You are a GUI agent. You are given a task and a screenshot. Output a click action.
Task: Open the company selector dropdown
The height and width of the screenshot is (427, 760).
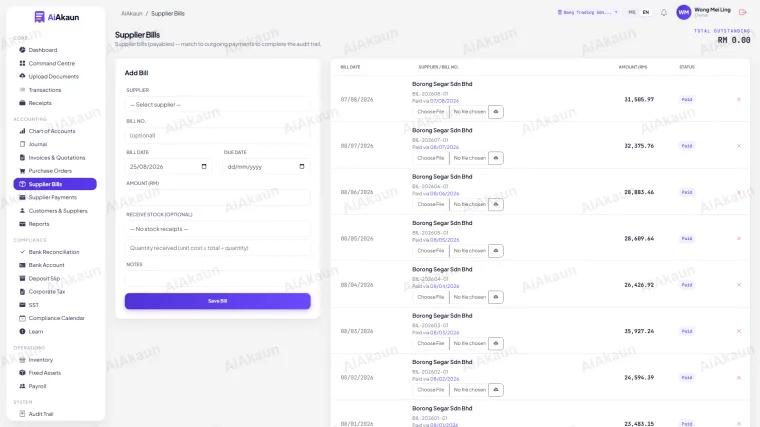(x=587, y=12)
